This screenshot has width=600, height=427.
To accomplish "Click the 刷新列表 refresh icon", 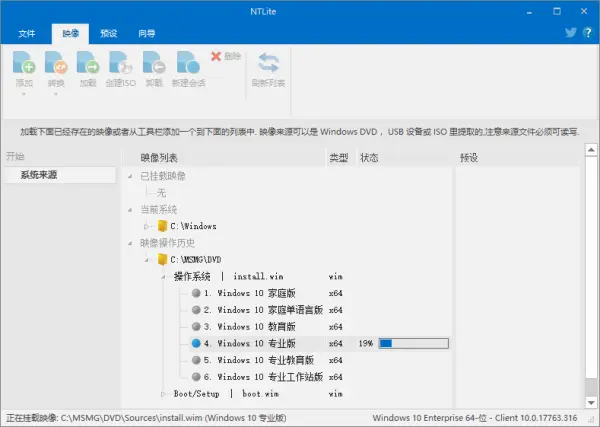I will coord(268,63).
